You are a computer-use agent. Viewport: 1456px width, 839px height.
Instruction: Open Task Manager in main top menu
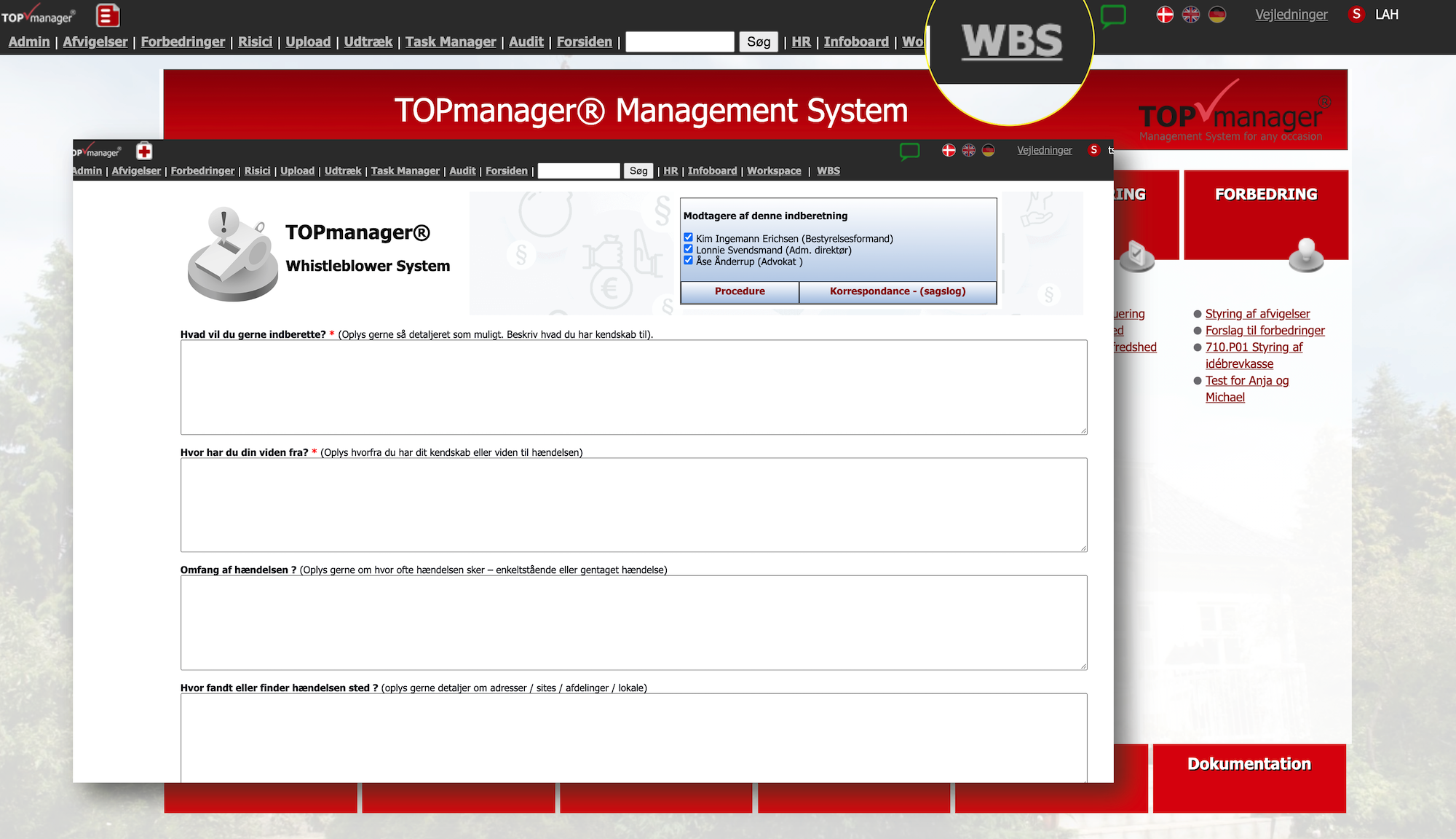pos(451,42)
